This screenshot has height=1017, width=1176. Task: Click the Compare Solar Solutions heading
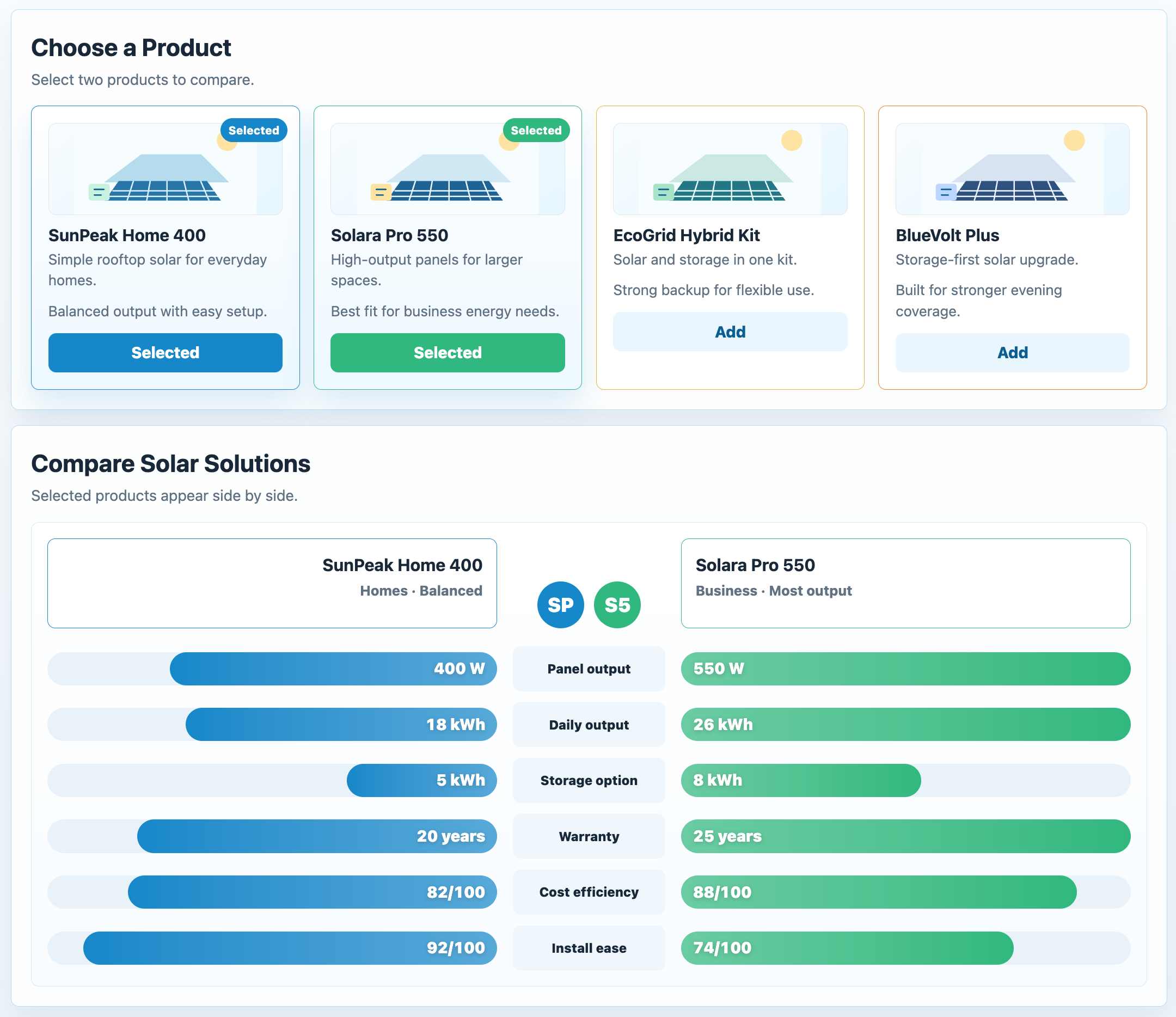171,464
